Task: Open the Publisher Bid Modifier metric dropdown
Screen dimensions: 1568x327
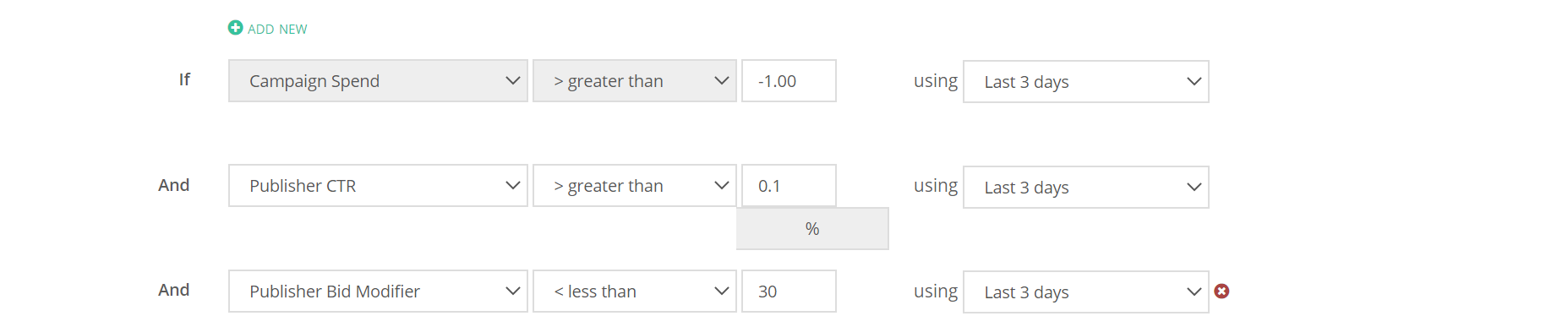Action: [378, 292]
